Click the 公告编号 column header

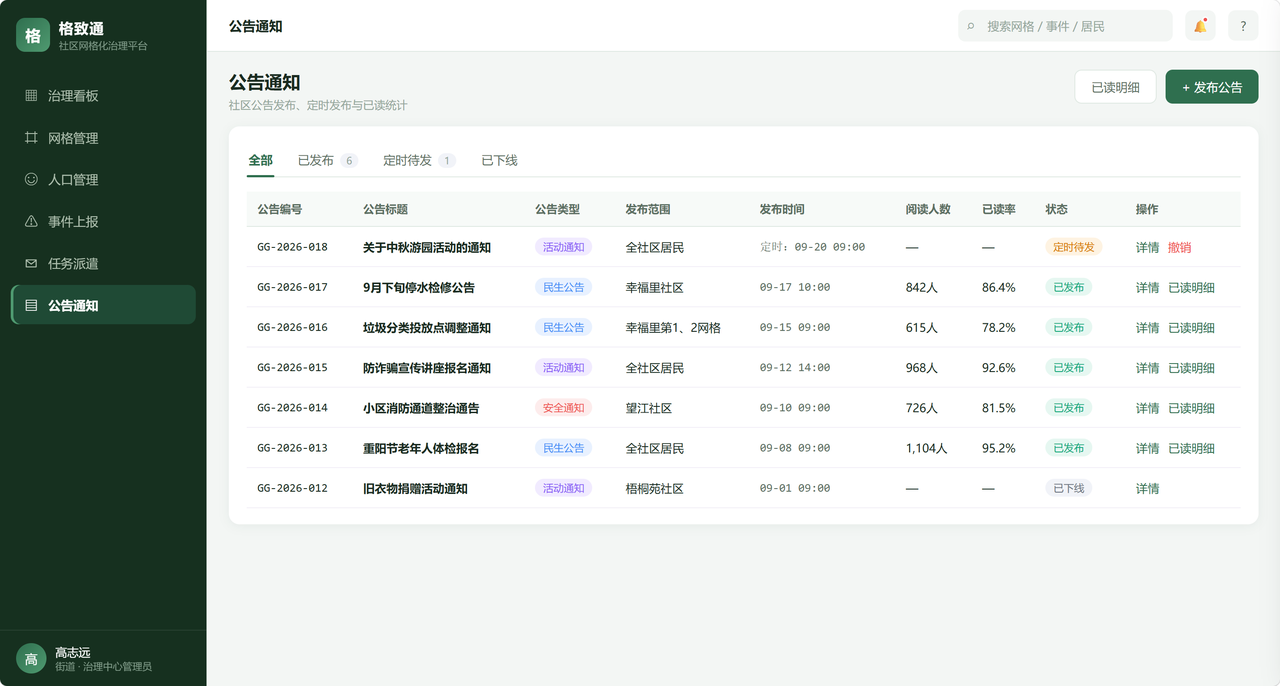click(280, 210)
